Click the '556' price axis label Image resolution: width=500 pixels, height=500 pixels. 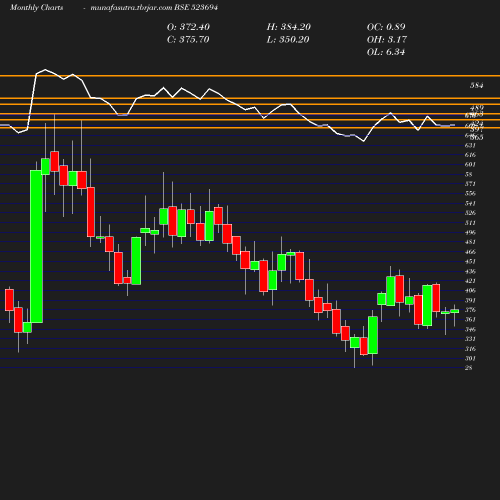pyautogui.click(x=470, y=193)
